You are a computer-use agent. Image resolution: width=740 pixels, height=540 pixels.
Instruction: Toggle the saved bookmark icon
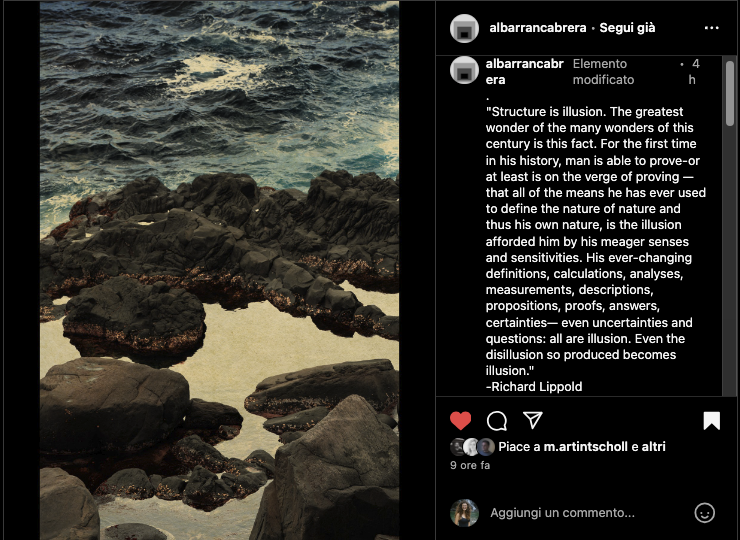coord(711,421)
